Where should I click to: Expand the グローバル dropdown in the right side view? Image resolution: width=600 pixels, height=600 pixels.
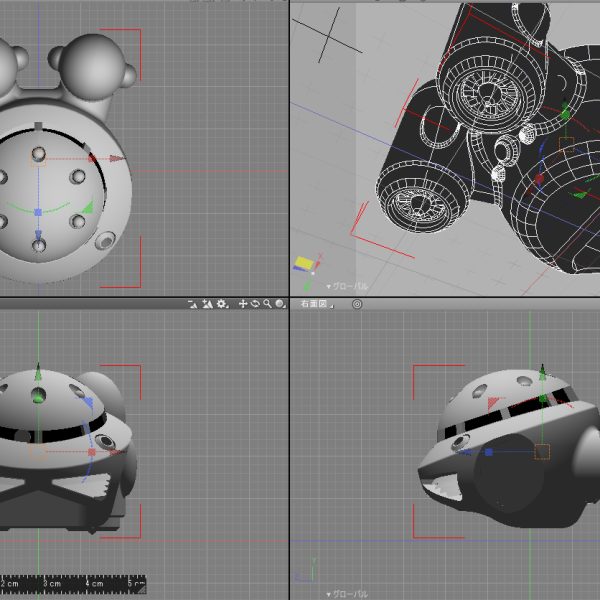tap(348, 593)
